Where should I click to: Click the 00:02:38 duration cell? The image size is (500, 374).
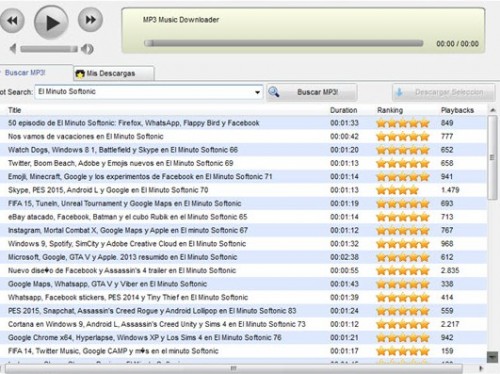pos(344,257)
